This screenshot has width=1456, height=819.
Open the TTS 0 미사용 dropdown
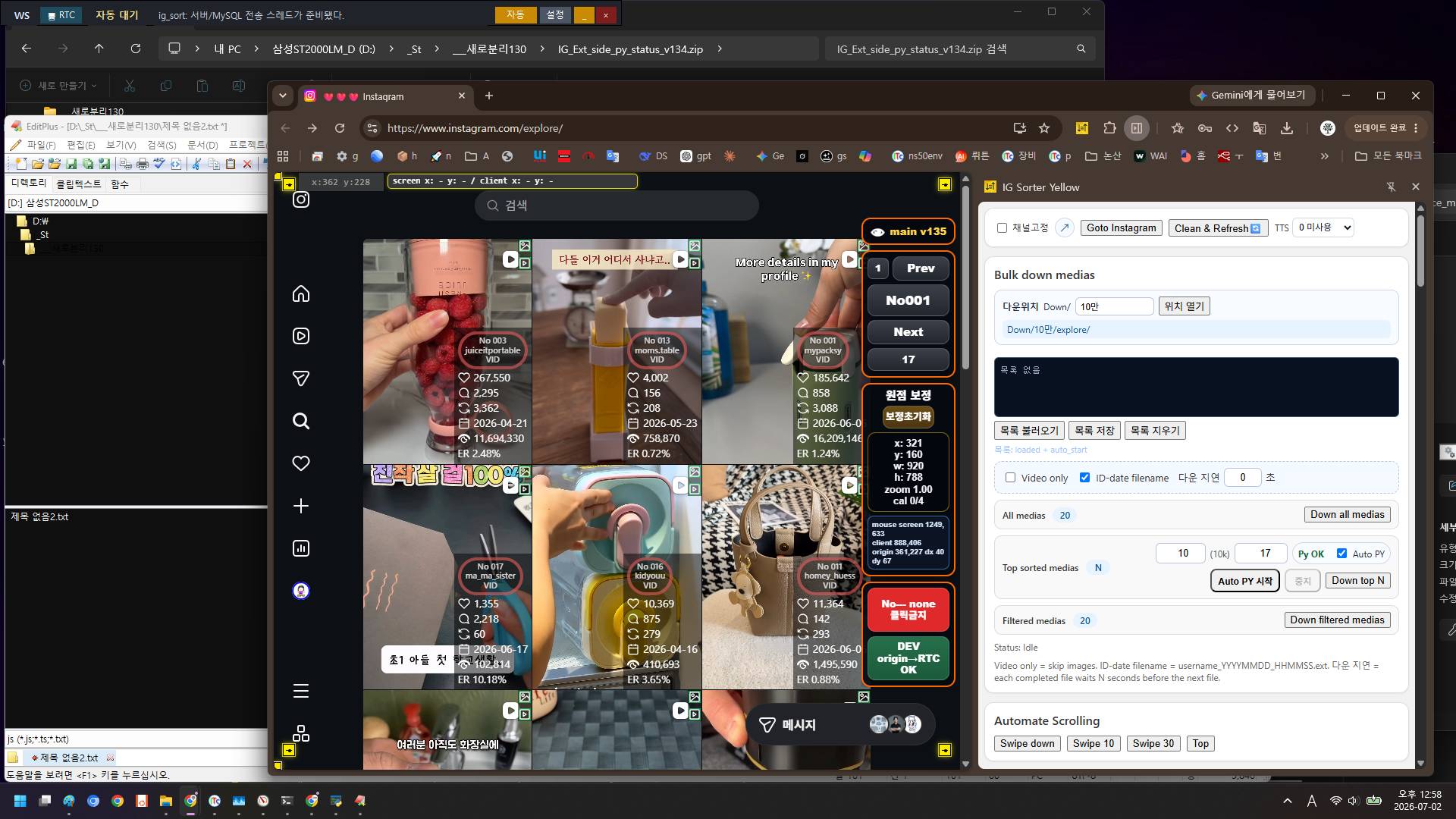(1323, 227)
